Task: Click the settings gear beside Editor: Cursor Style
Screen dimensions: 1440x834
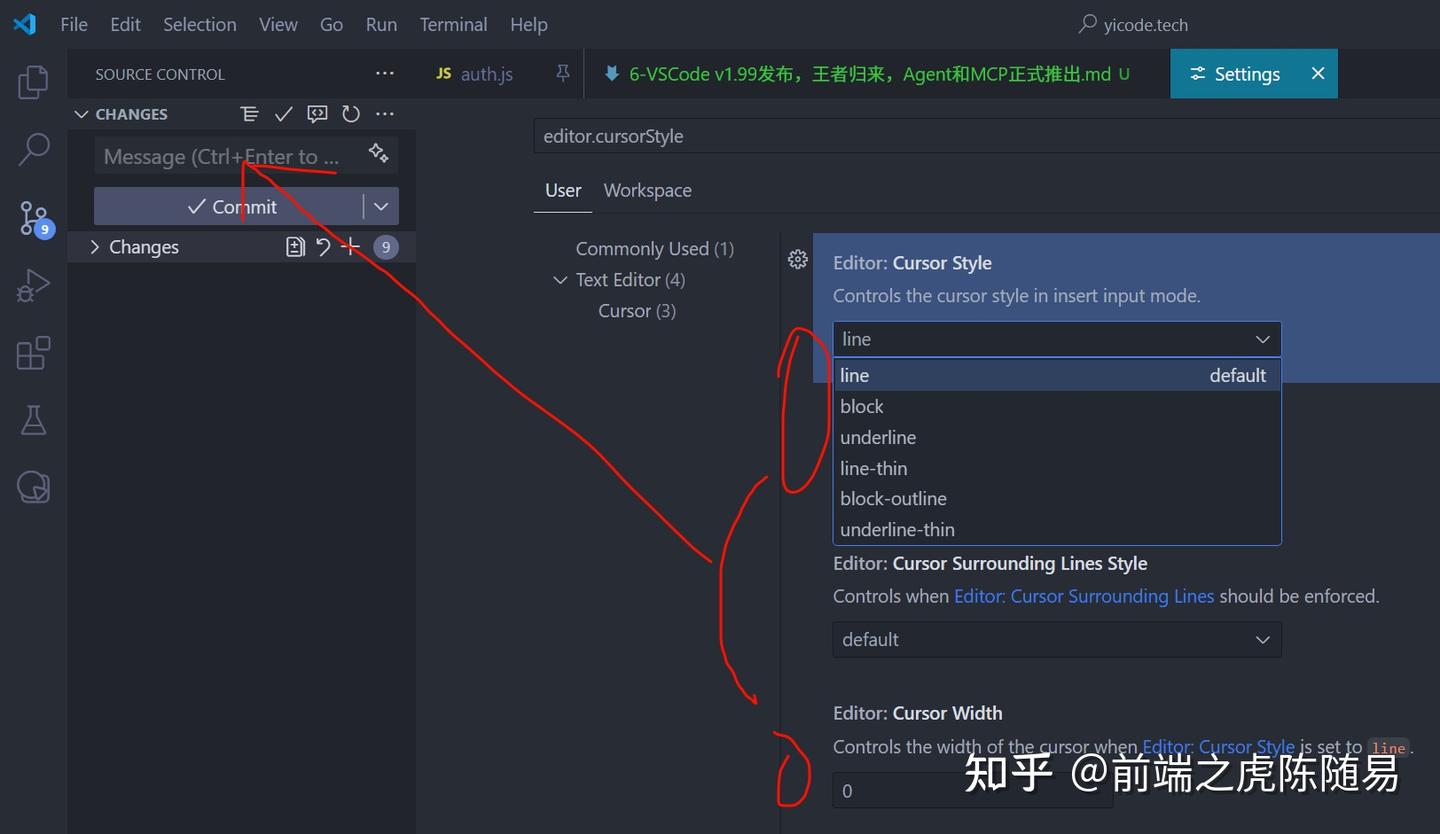Action: point(797,259)
